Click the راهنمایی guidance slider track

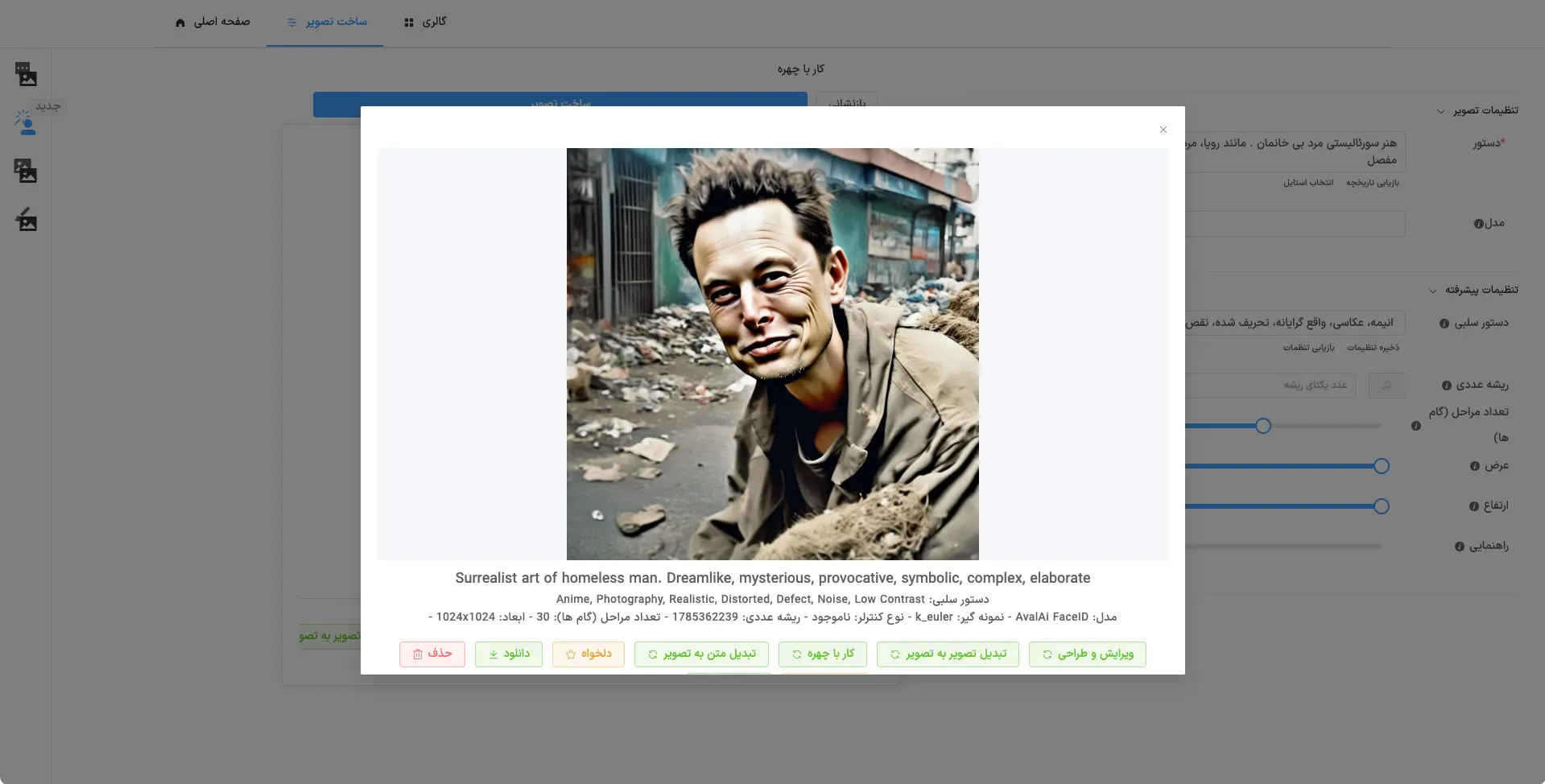tap(1283, 547)
